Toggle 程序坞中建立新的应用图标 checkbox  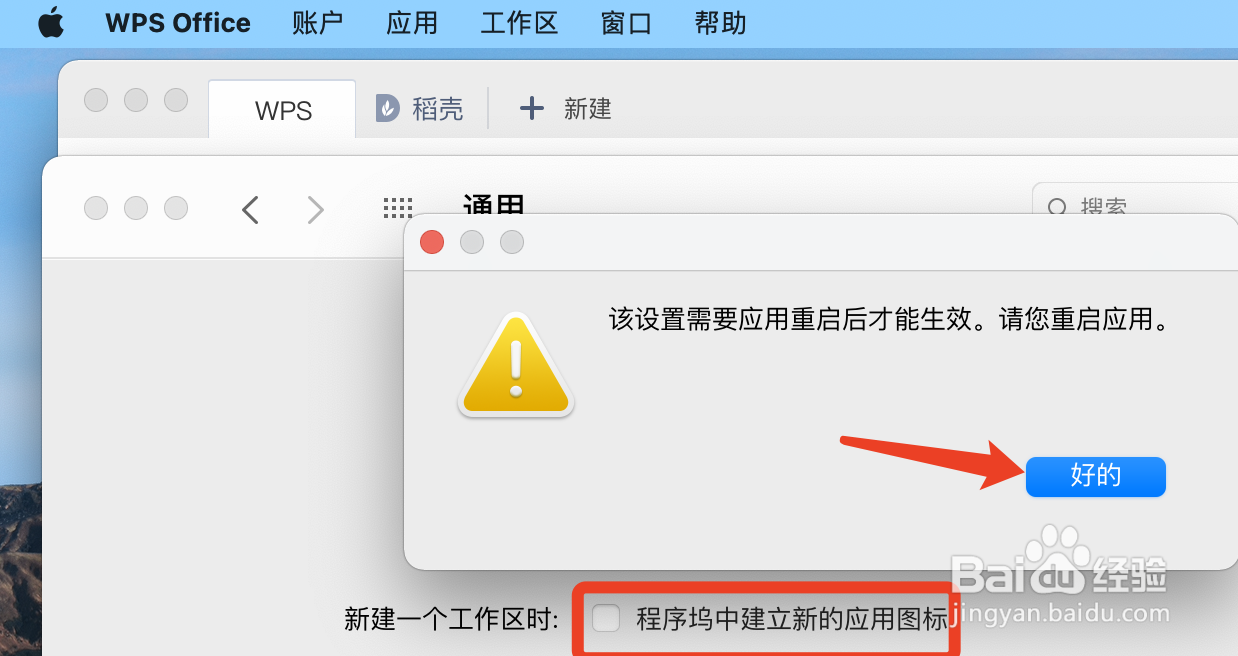coord(606,618)
